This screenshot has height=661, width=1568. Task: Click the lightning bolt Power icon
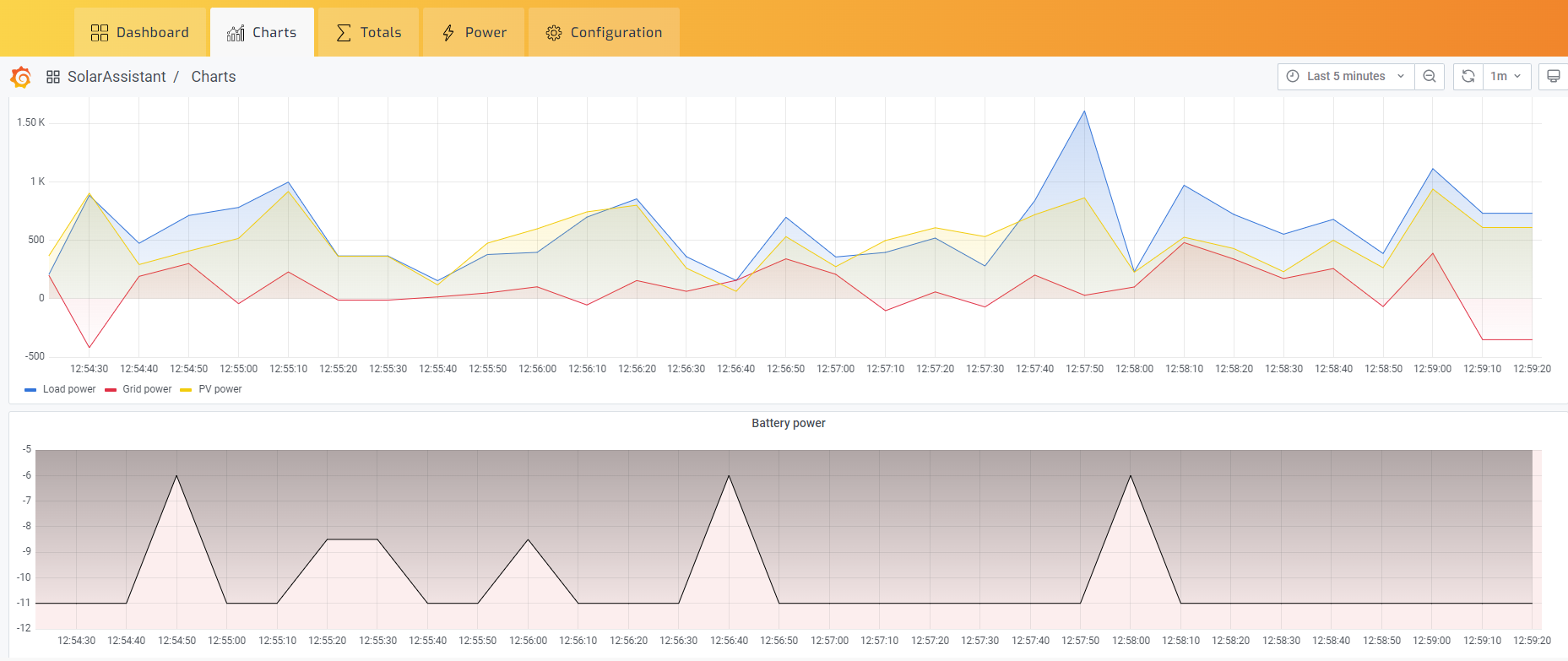[x=448, y=33]
